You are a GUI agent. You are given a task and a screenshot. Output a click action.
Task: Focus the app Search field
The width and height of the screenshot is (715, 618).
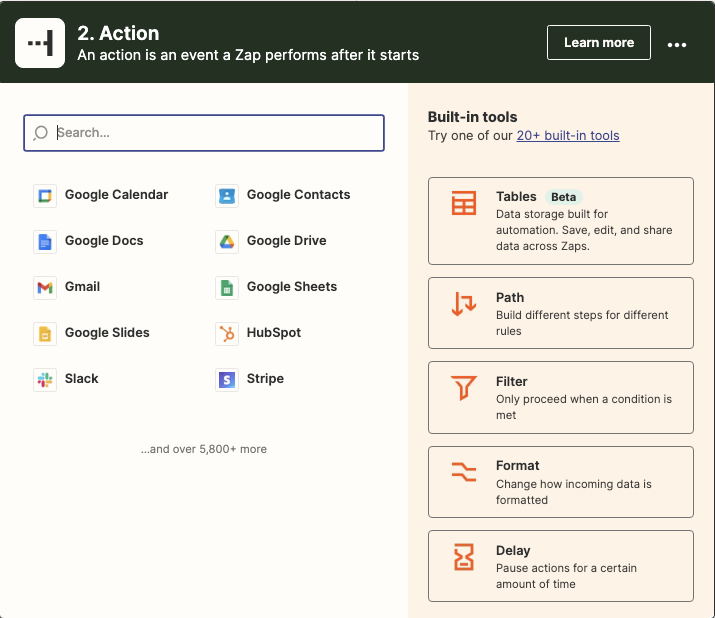(204, 133)
